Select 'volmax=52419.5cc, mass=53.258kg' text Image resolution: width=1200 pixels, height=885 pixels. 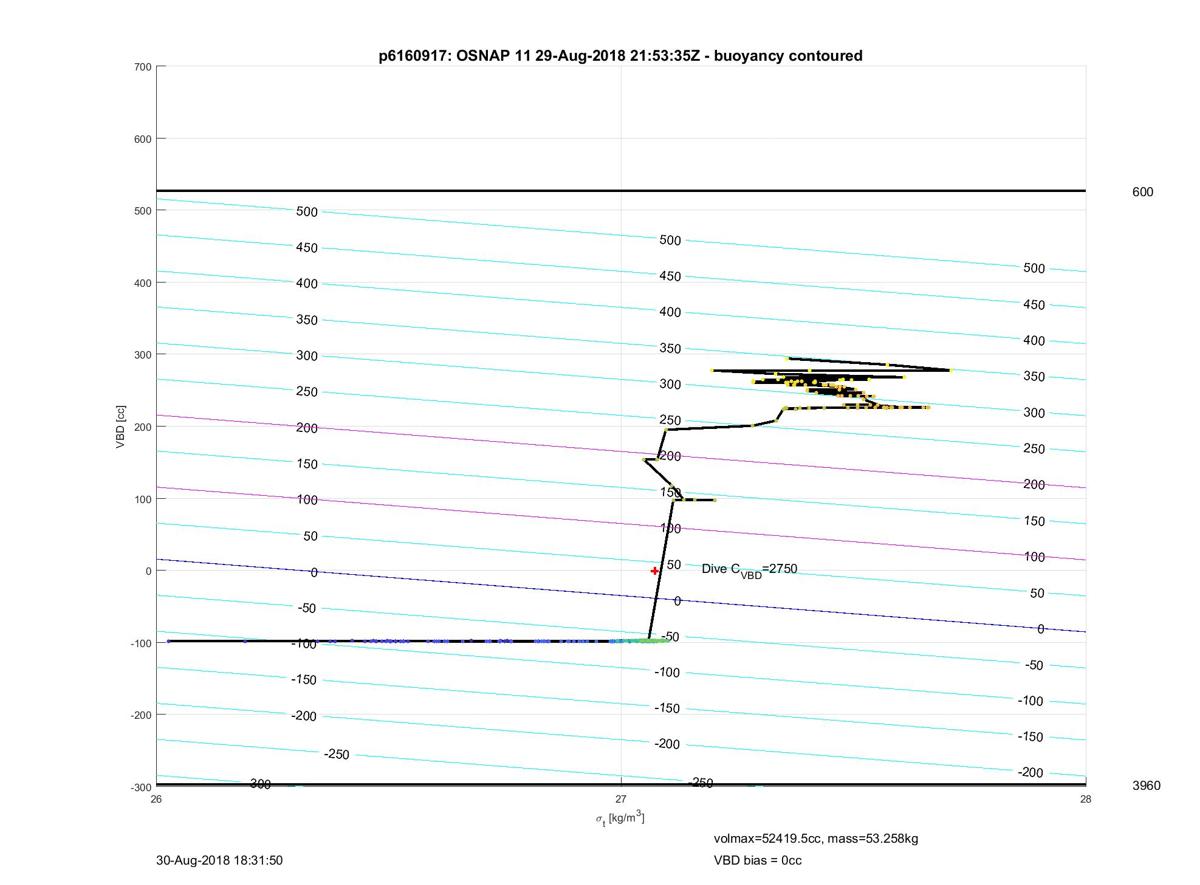[815, 838]
